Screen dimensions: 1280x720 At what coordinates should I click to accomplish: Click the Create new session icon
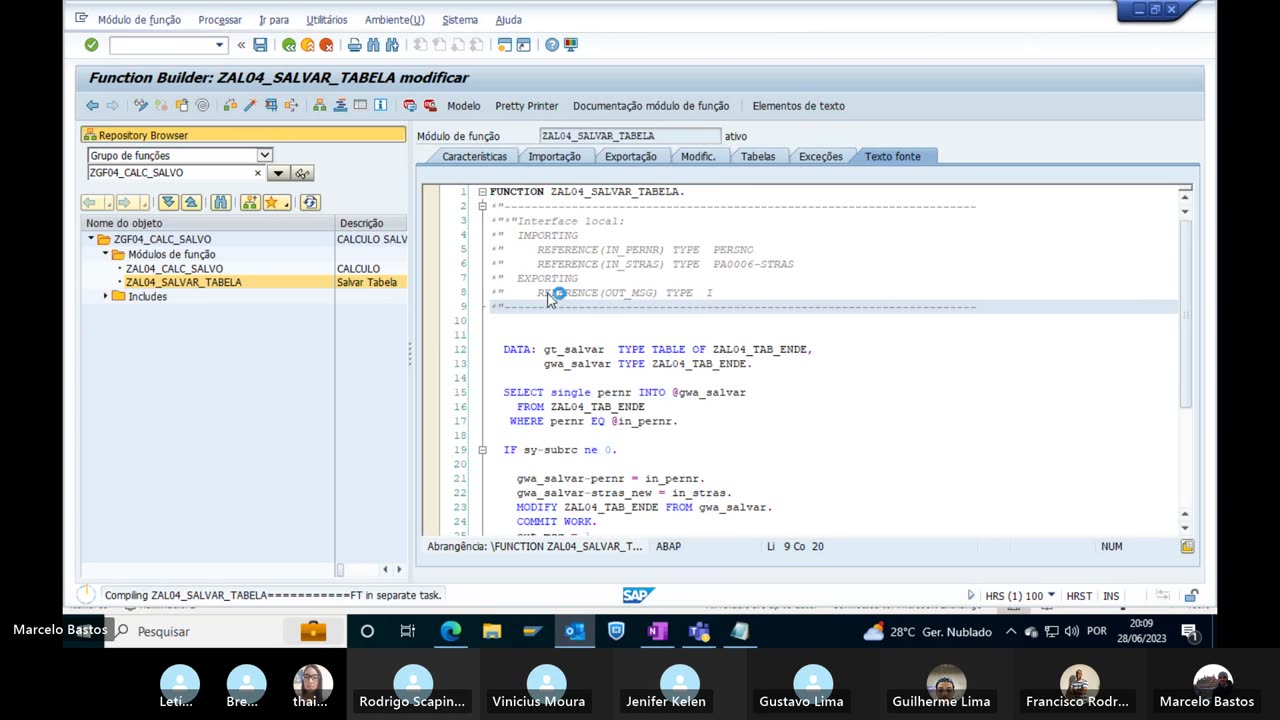click(505, 45)
